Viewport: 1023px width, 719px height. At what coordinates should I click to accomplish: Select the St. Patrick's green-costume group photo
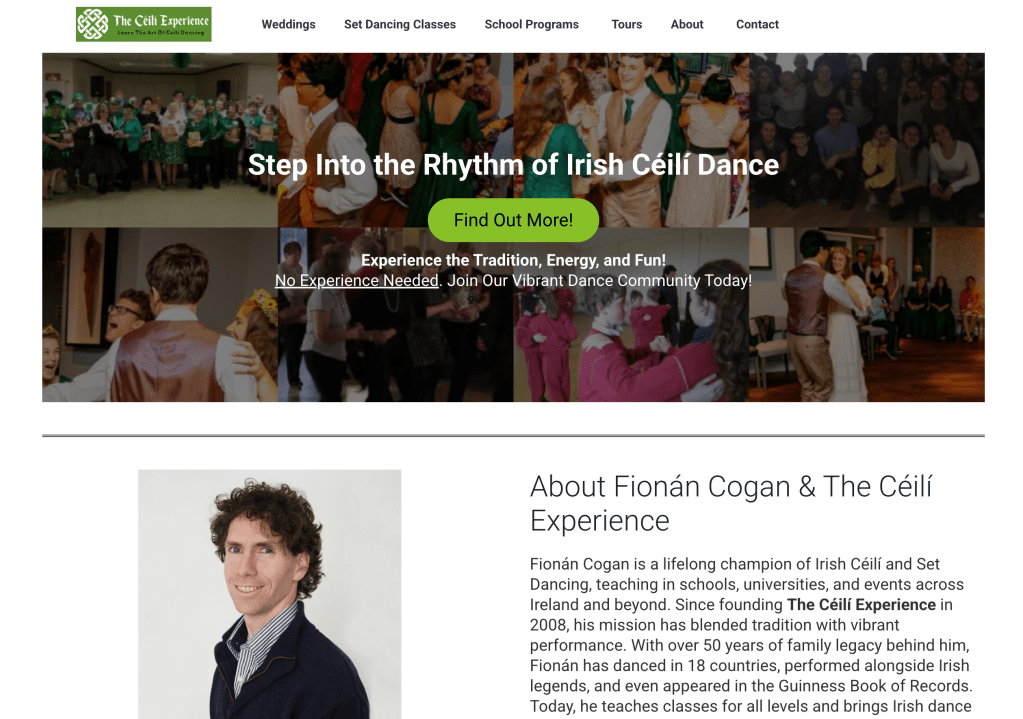click(160, 140)
